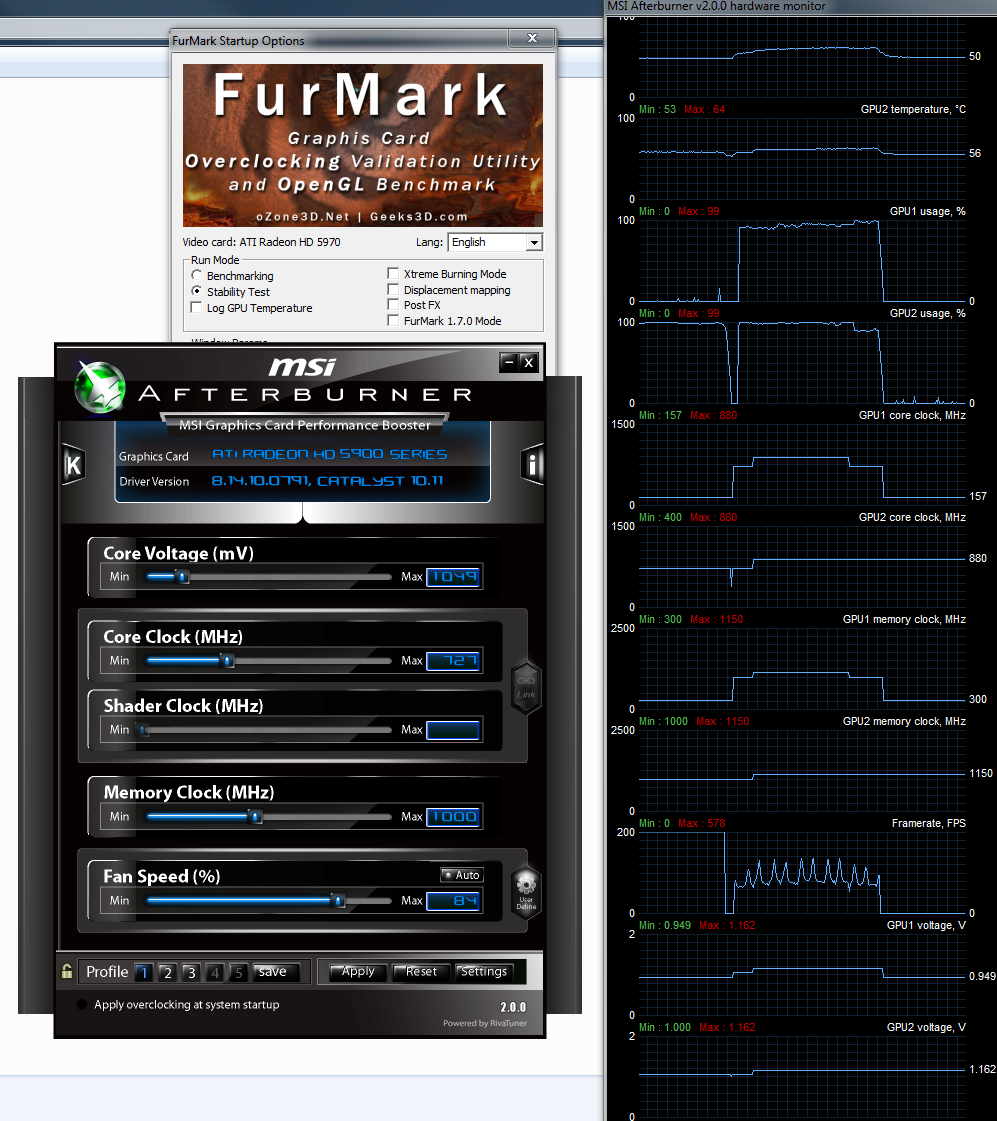Click driver version '8.14.10.0791, CATALYST 10.11' text

tap(327, 480)
